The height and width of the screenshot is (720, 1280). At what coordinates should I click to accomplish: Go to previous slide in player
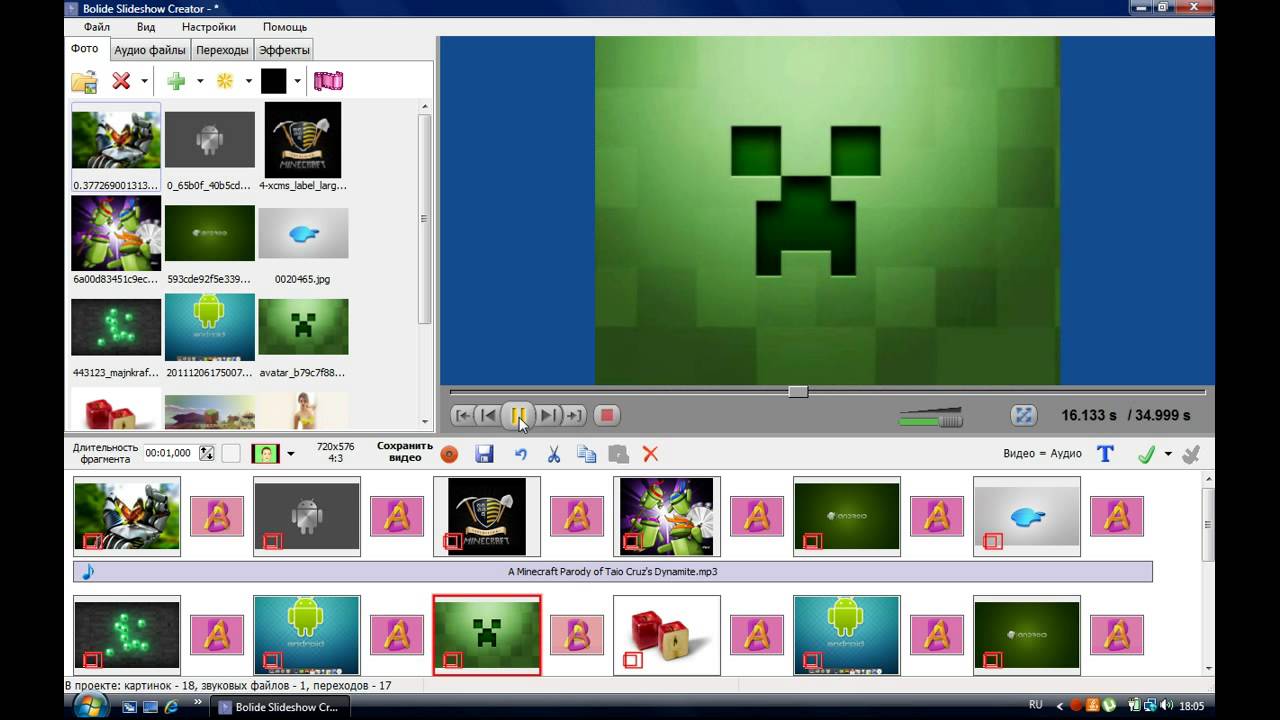(x=488, y=415)
